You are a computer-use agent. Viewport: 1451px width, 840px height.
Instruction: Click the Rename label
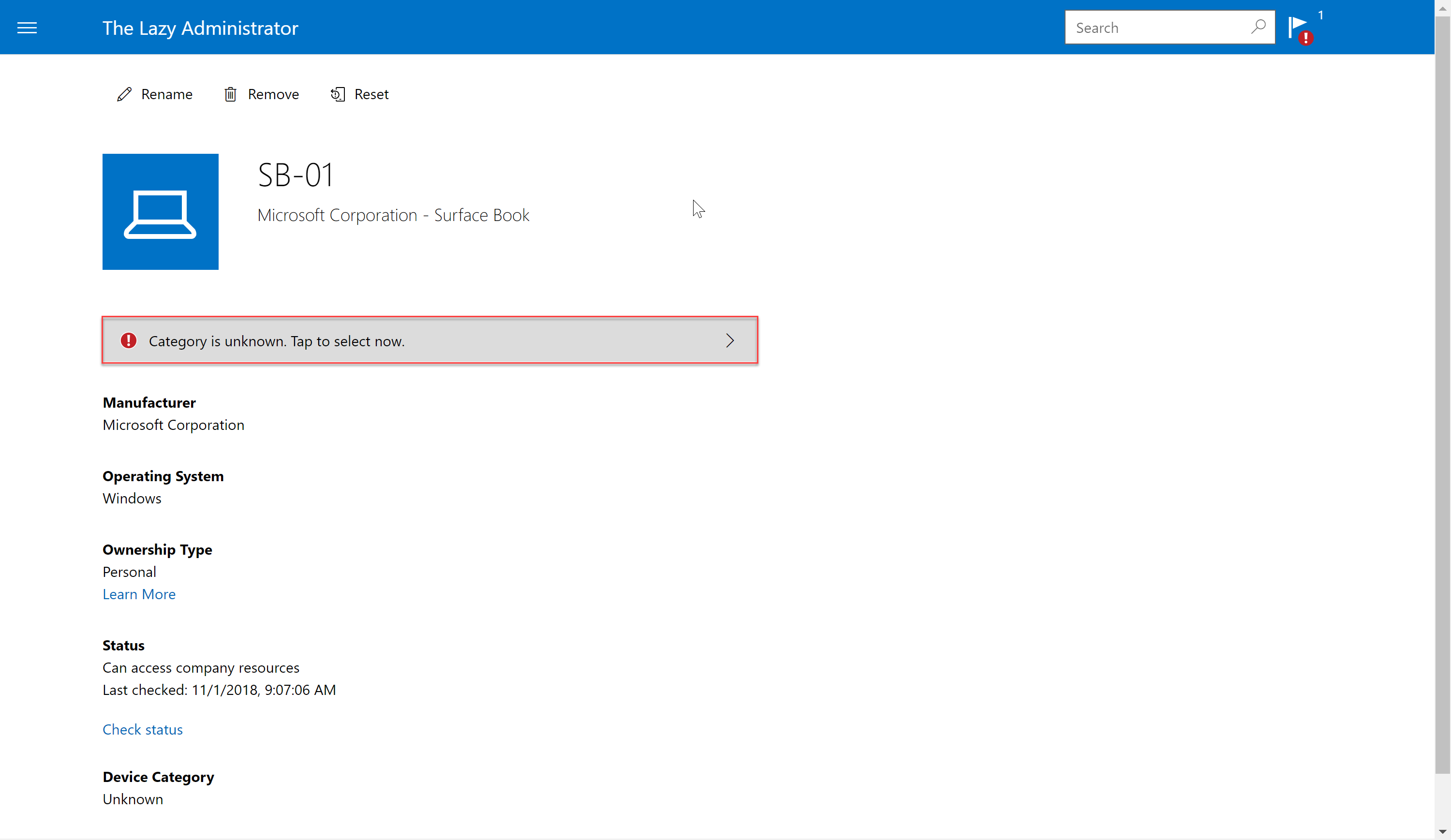point(167,94)
